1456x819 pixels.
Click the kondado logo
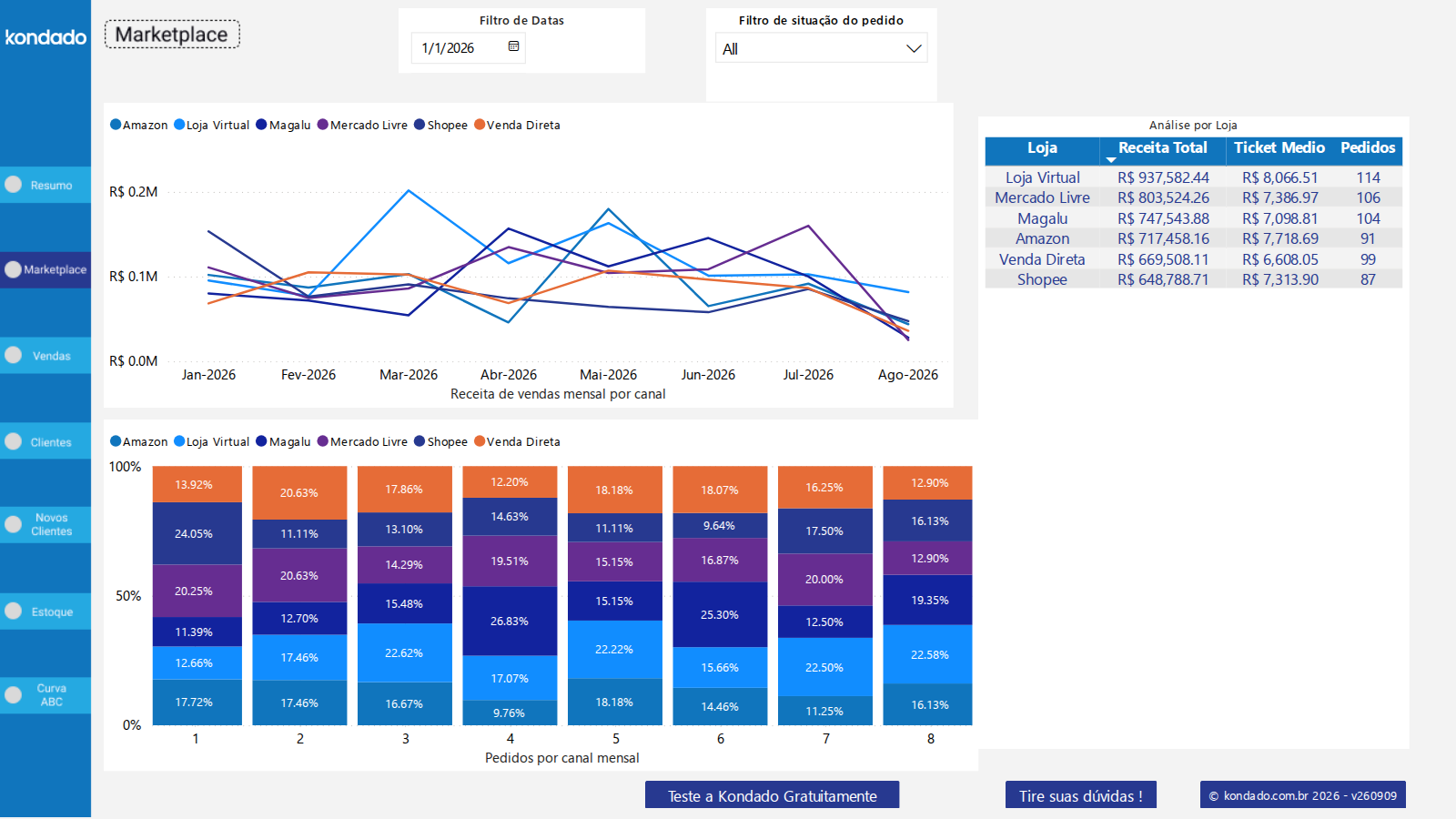45,37
